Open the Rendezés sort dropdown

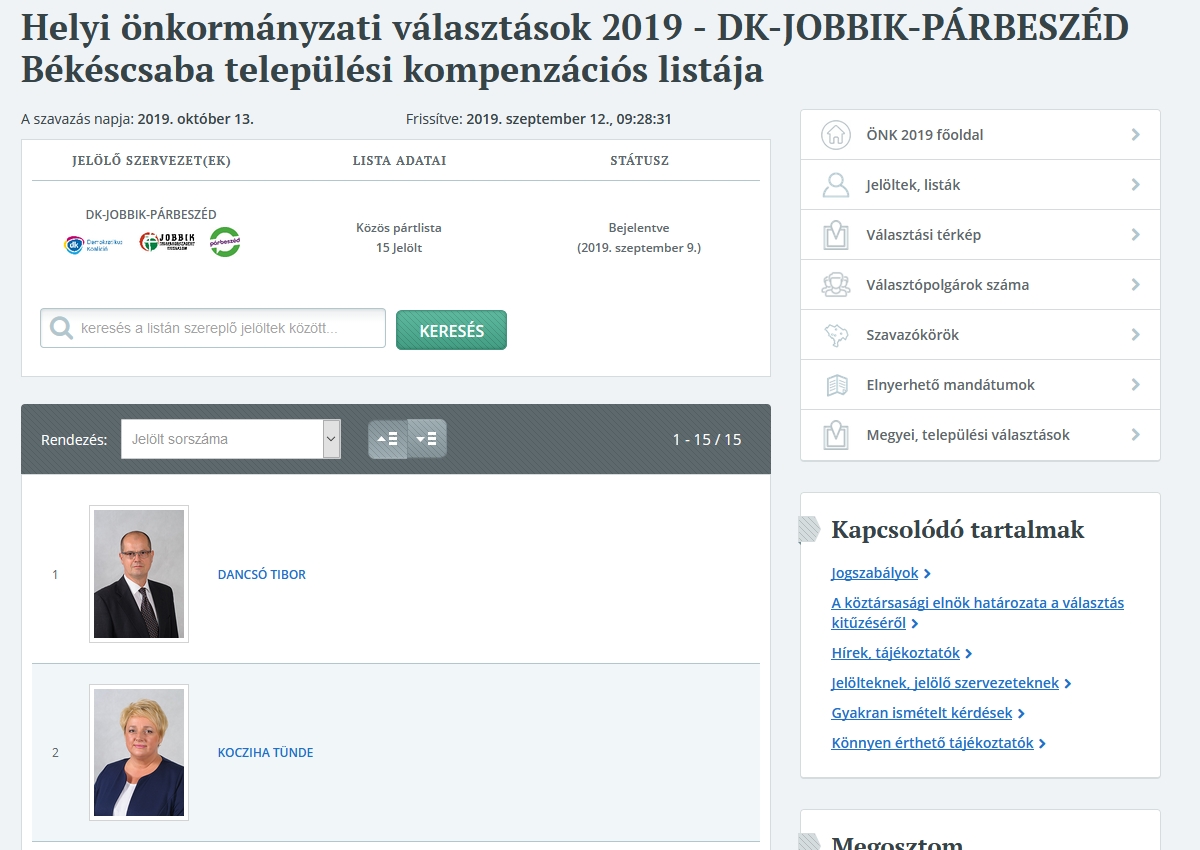pos(231,439)
